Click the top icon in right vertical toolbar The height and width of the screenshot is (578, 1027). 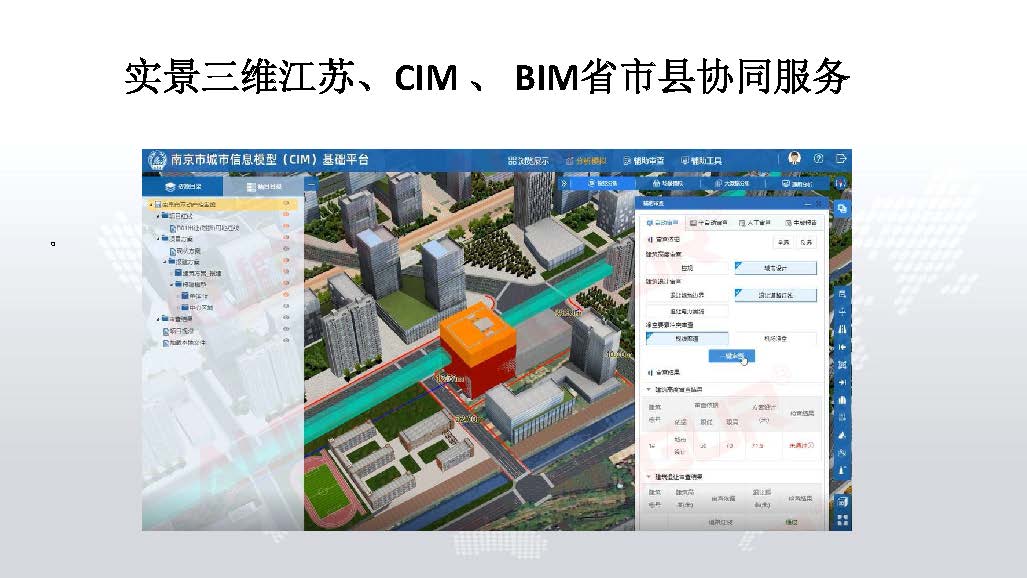coord(842,294)
